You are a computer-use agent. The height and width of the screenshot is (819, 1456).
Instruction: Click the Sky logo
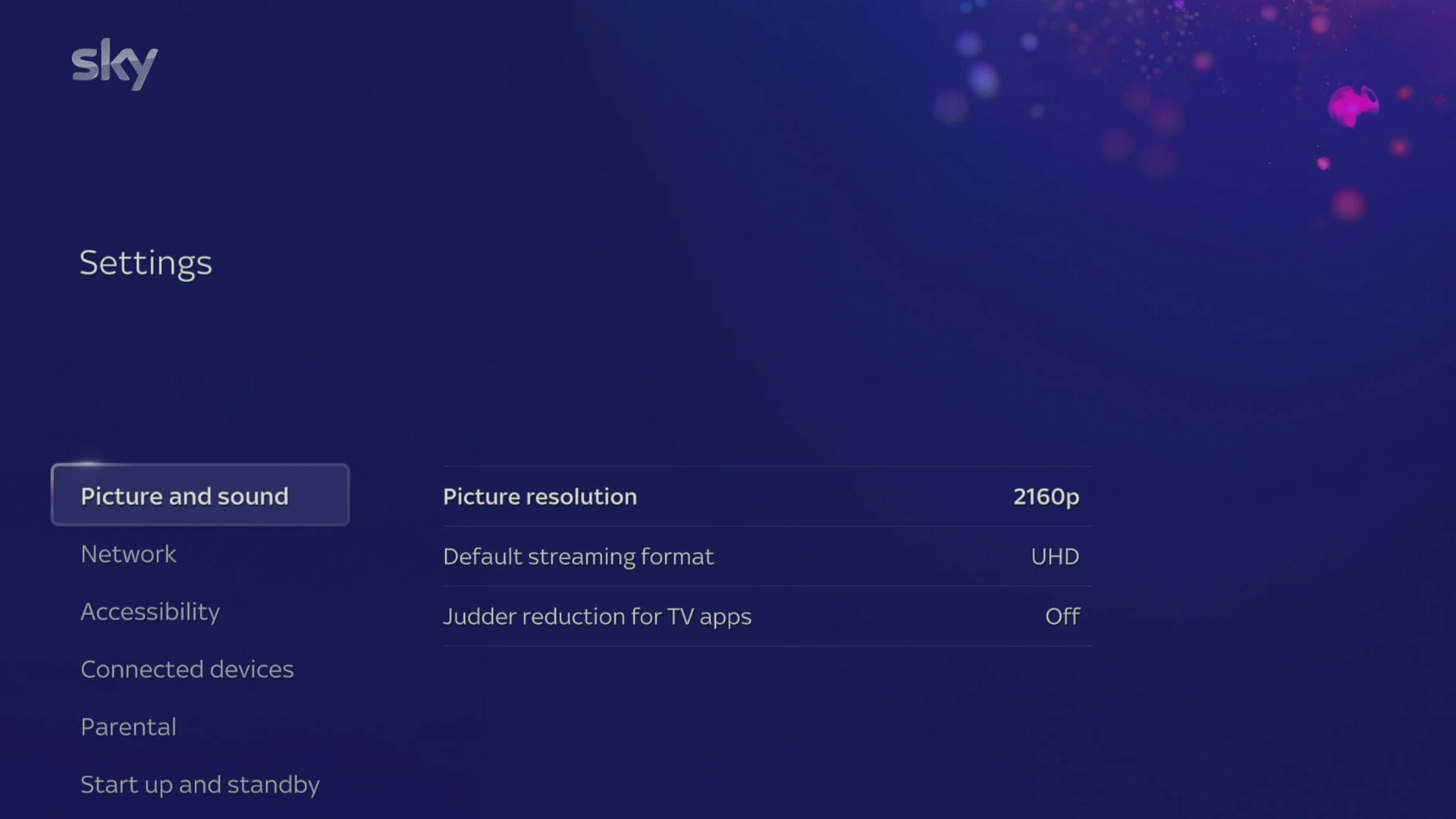115,64
